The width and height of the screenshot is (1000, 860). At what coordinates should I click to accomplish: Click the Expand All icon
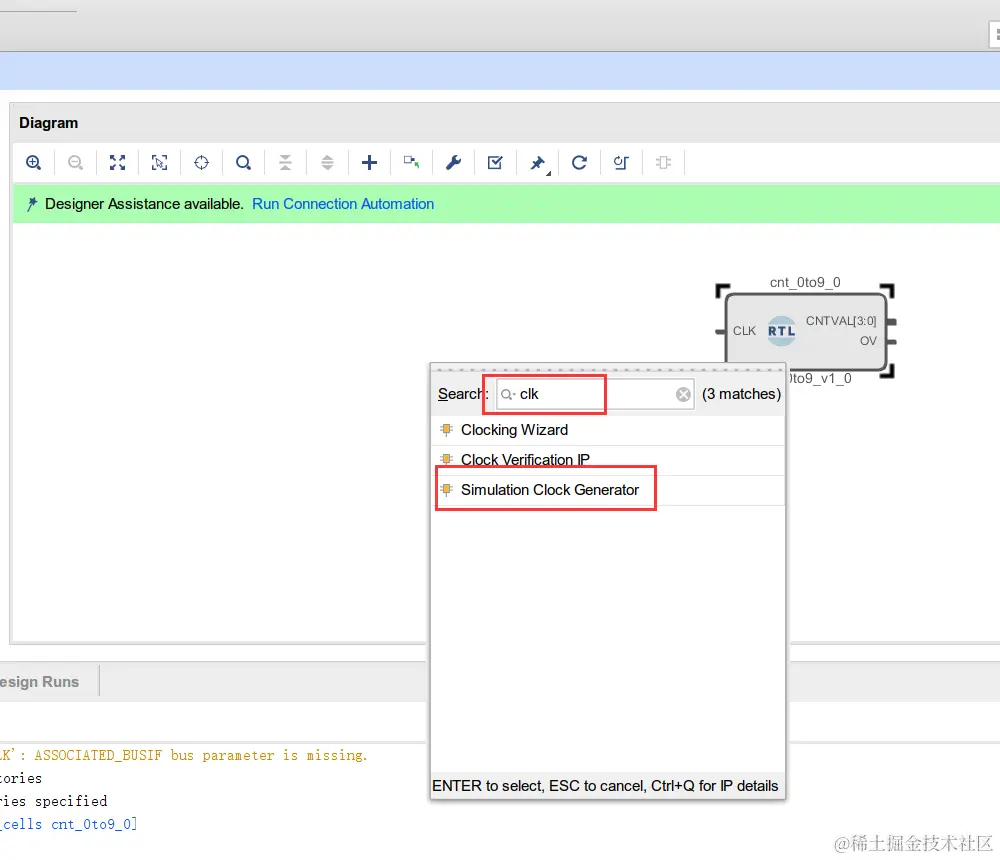click(327, 163)
